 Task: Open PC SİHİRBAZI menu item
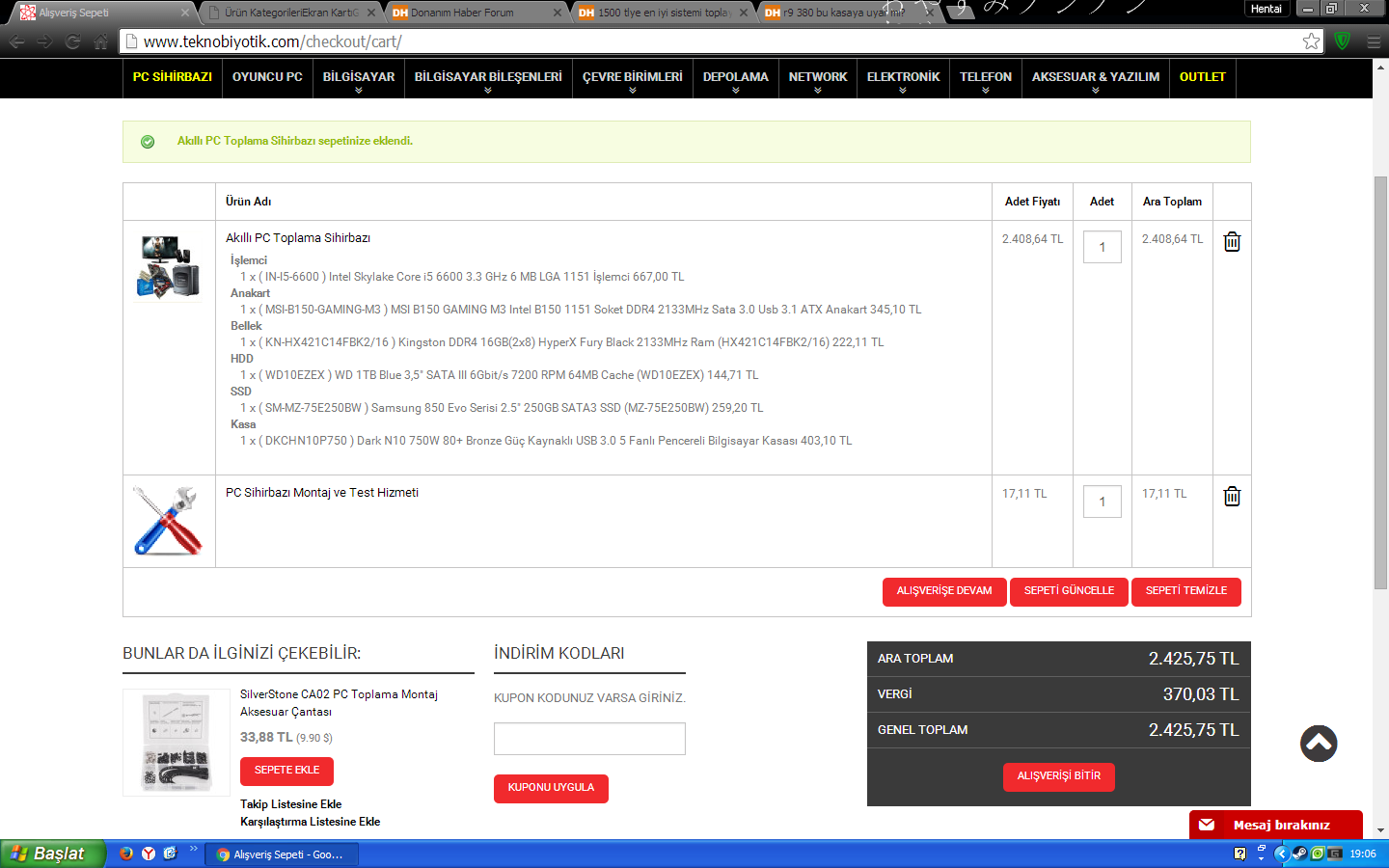pyautogui.click(x=173, y=77)
